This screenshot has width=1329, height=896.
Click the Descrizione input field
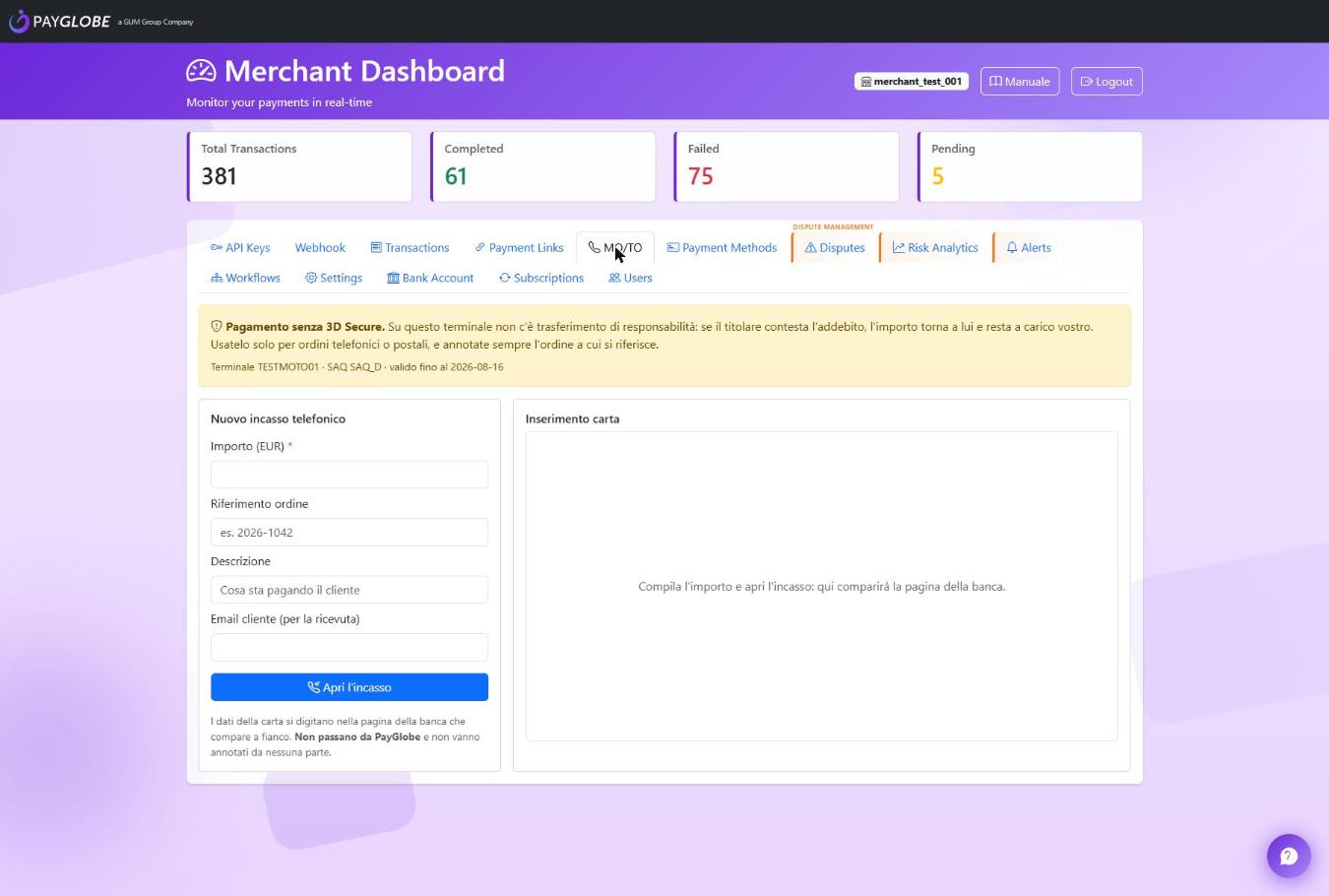point(349,590)
